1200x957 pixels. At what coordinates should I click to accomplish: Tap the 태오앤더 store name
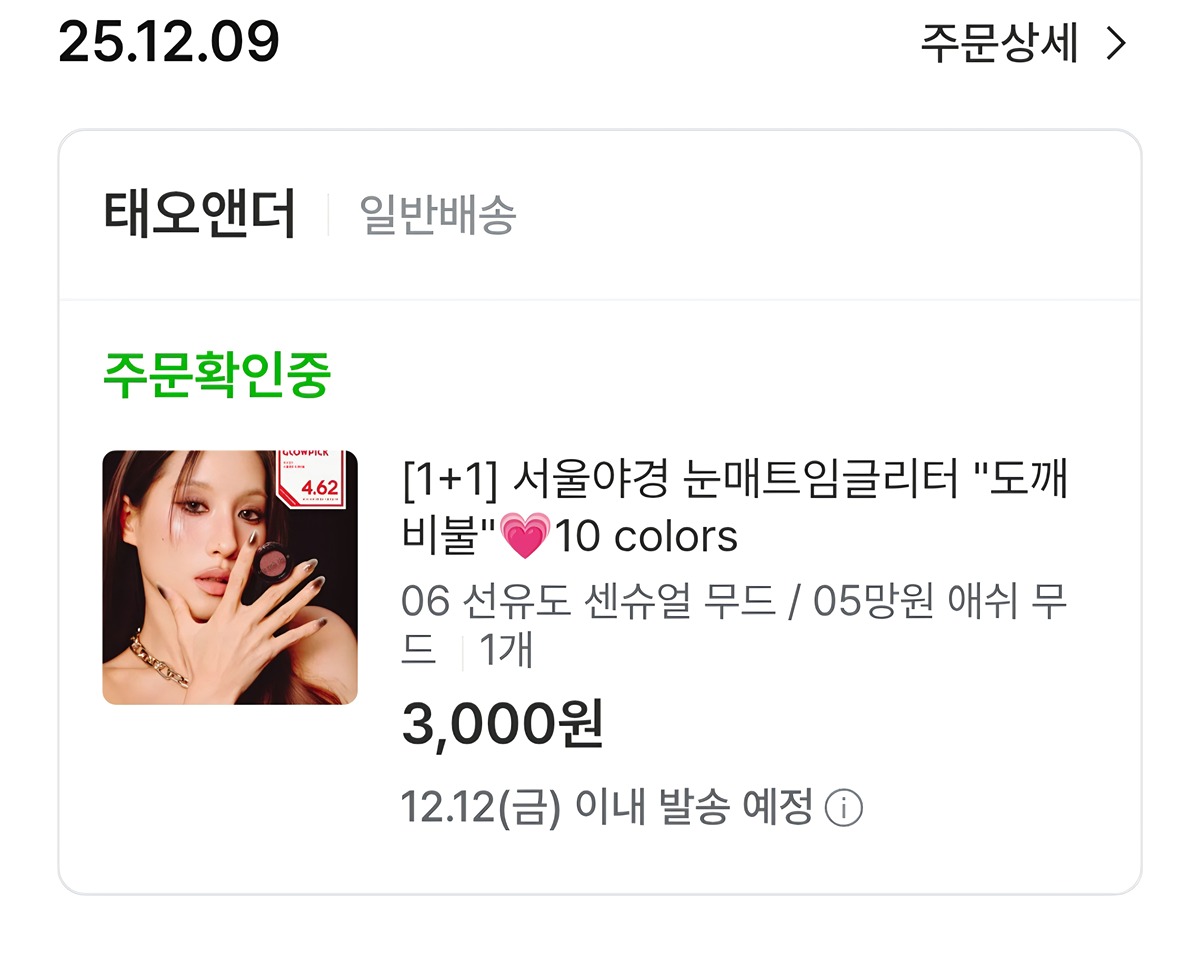coord(199,214)
